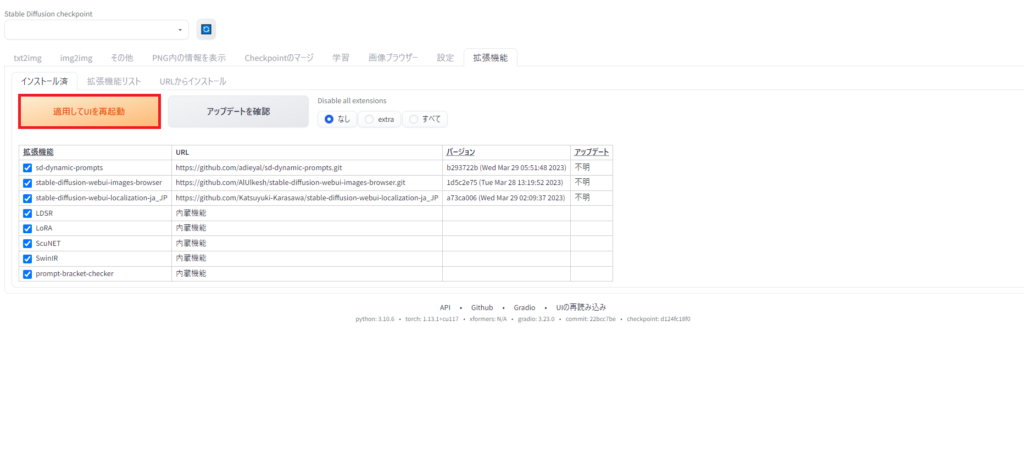
Task: Select the なし radio option
Action: coord(338,120)
